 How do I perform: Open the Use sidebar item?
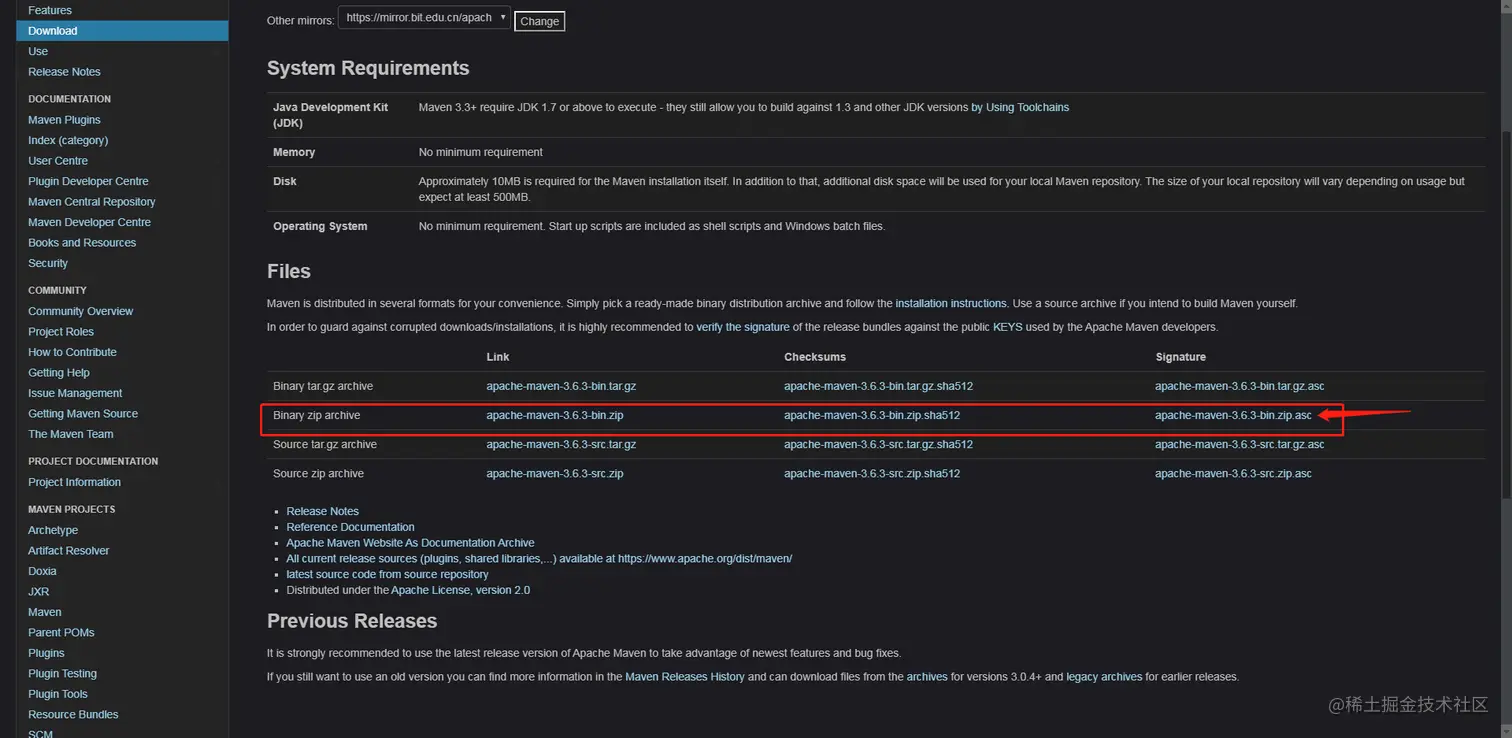tap(38, 51)
